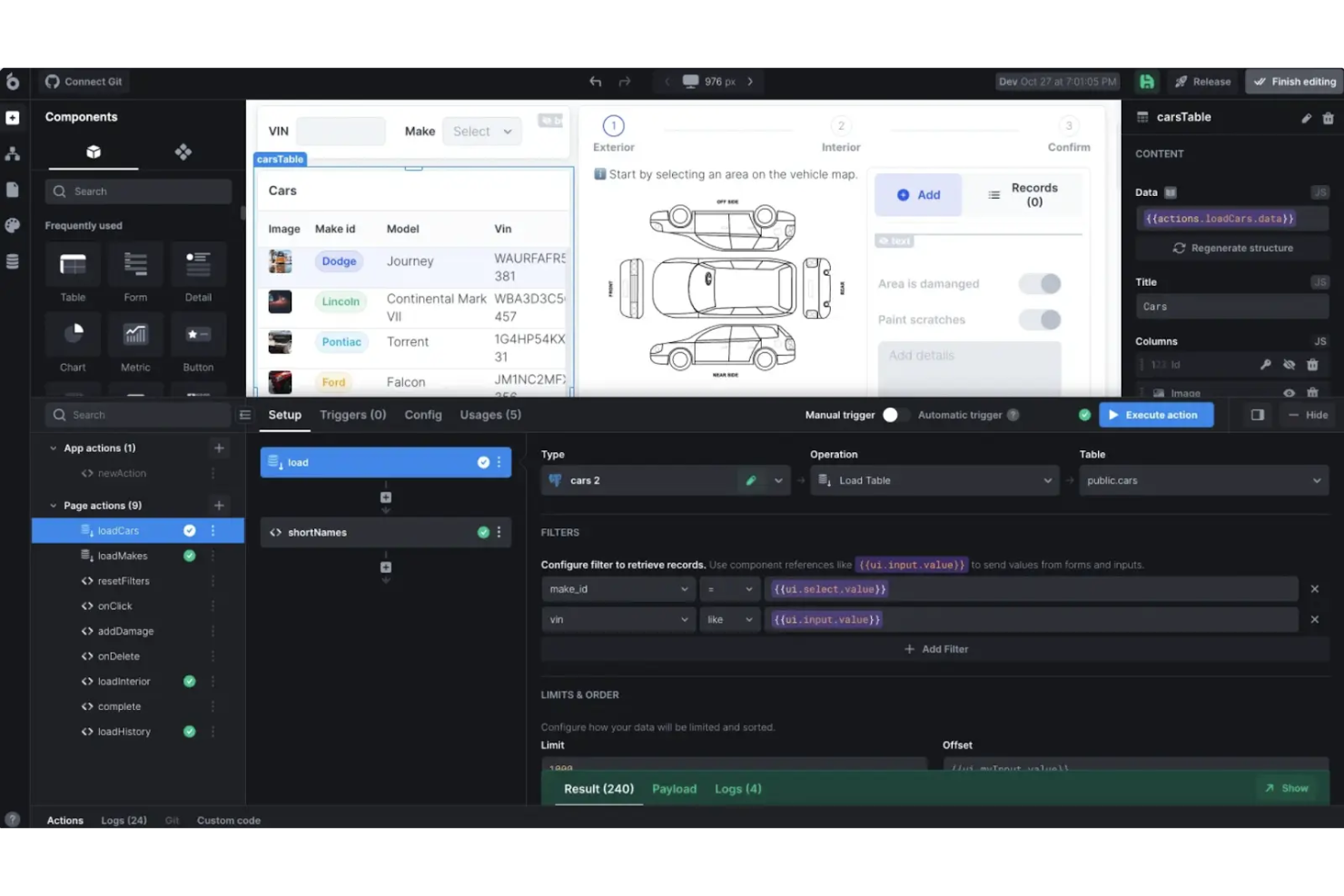Open the Make Select dropdown
Screen dimensions: 1344x896
tap(481, 131)
